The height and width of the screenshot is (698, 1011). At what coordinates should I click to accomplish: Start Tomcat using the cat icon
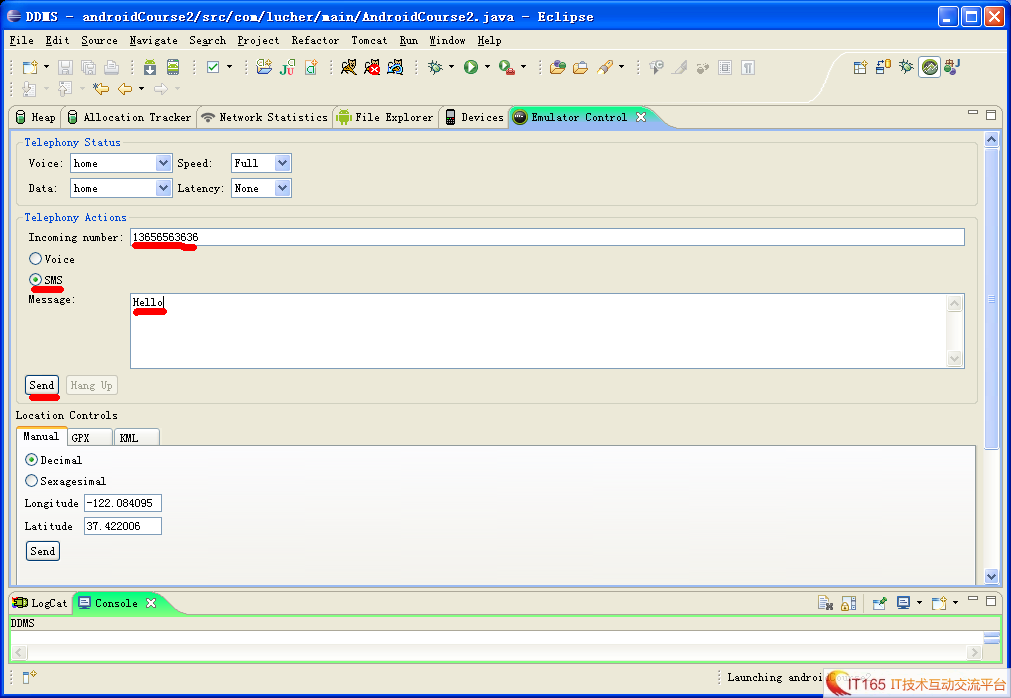coord(349,67)
